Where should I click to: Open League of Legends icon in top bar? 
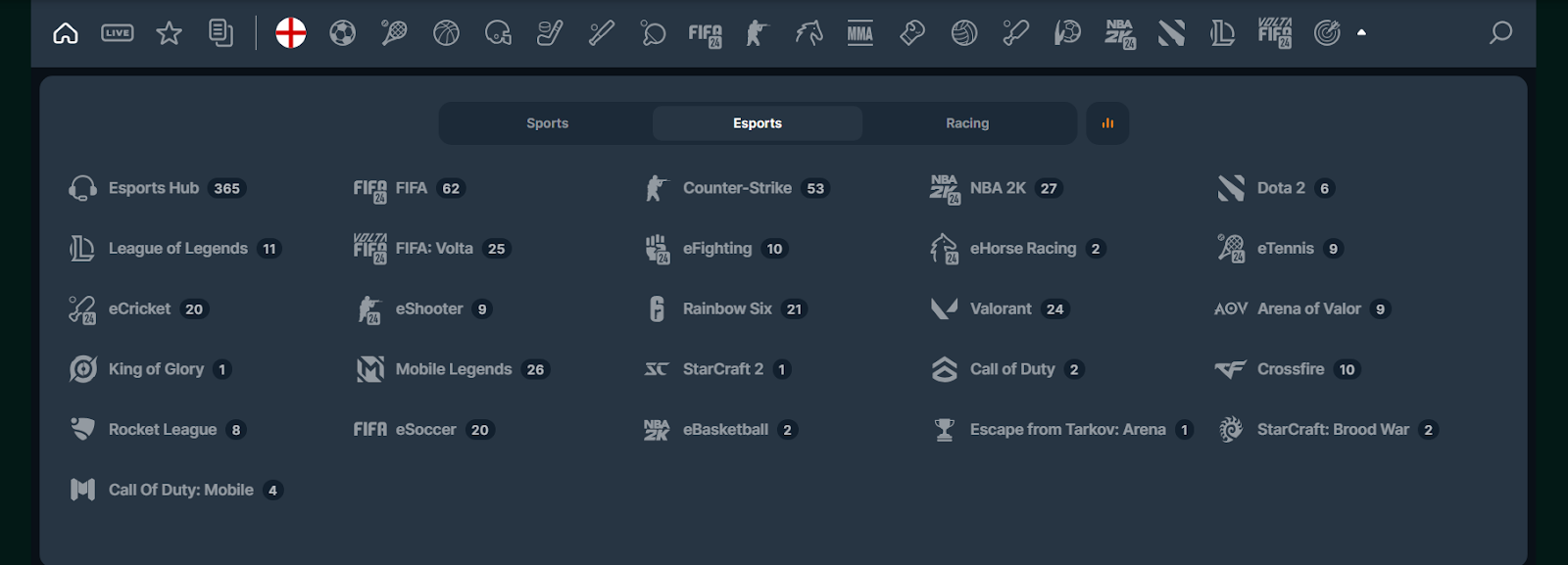tap(1223, 33)
